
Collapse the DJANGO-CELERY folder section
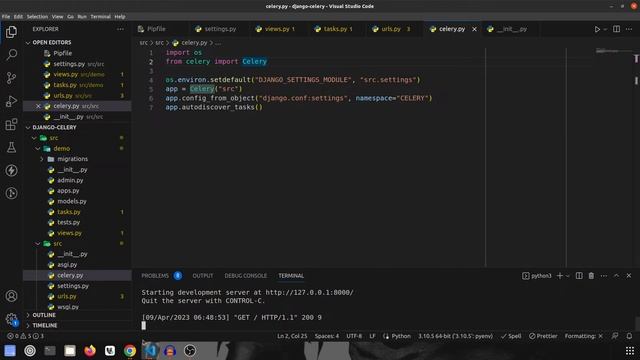[28, 127]
